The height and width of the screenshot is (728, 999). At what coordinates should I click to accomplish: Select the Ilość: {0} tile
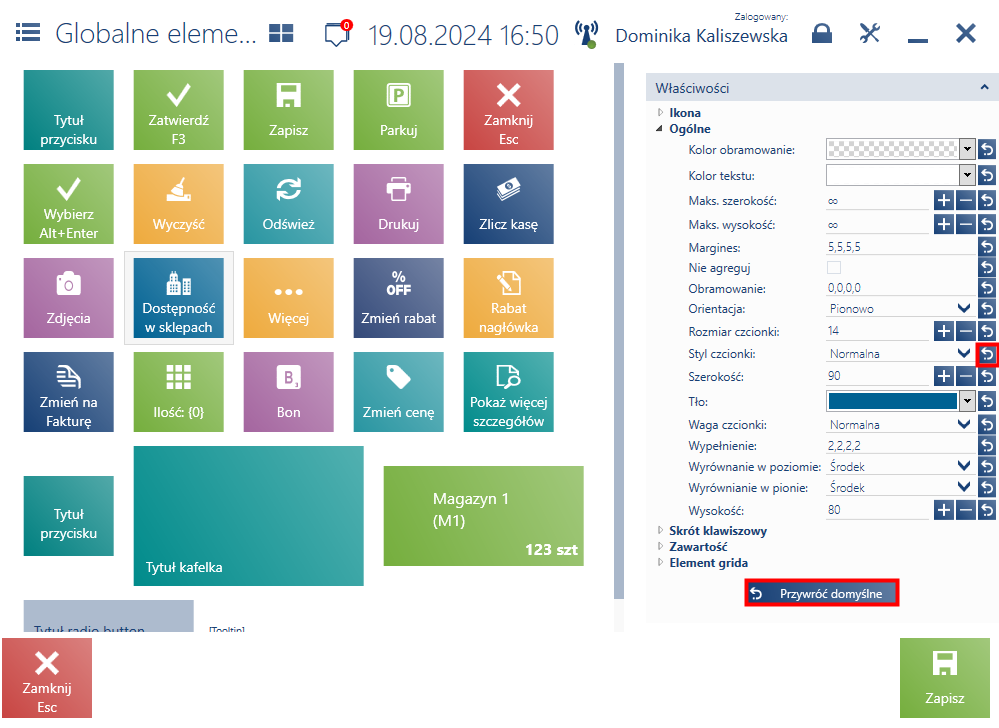pyautogui.click(x=178, y=392)
